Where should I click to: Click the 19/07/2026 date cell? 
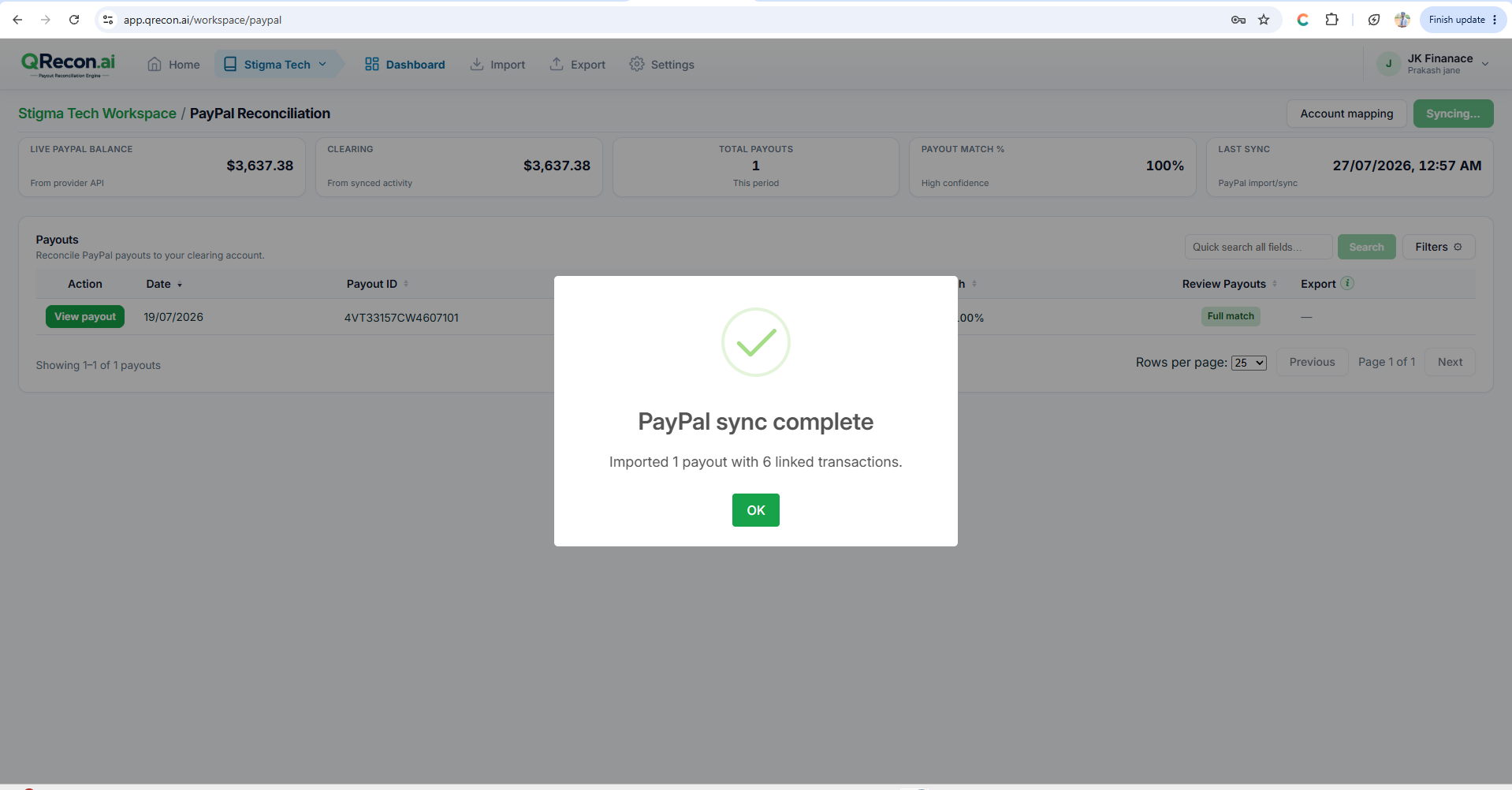(x=173, y=317)
